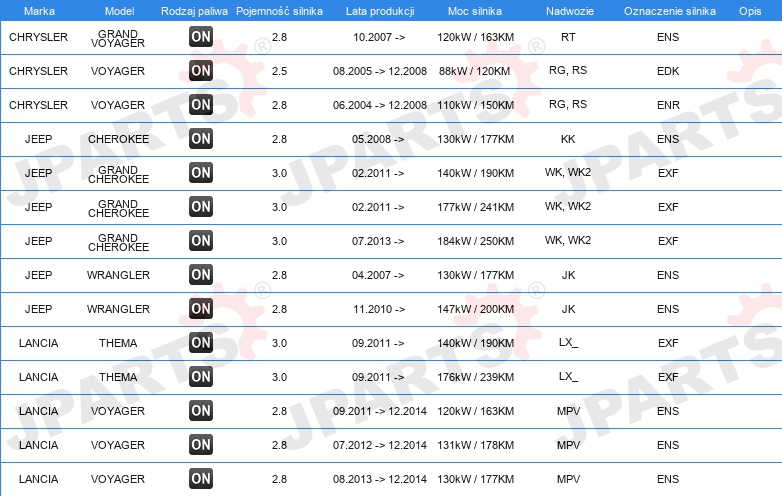
Task: Click JK body cell in Wrangler 147kW row
Action: 569,309
